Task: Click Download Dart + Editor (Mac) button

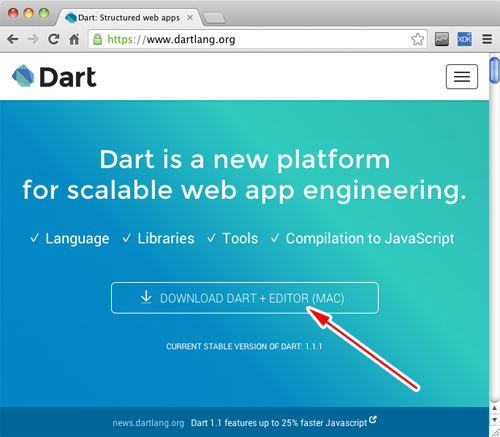Action: (x=245, y=298)
